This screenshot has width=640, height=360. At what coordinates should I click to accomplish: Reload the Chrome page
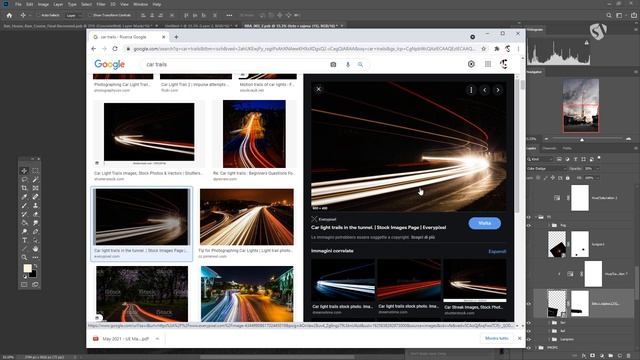115,49
